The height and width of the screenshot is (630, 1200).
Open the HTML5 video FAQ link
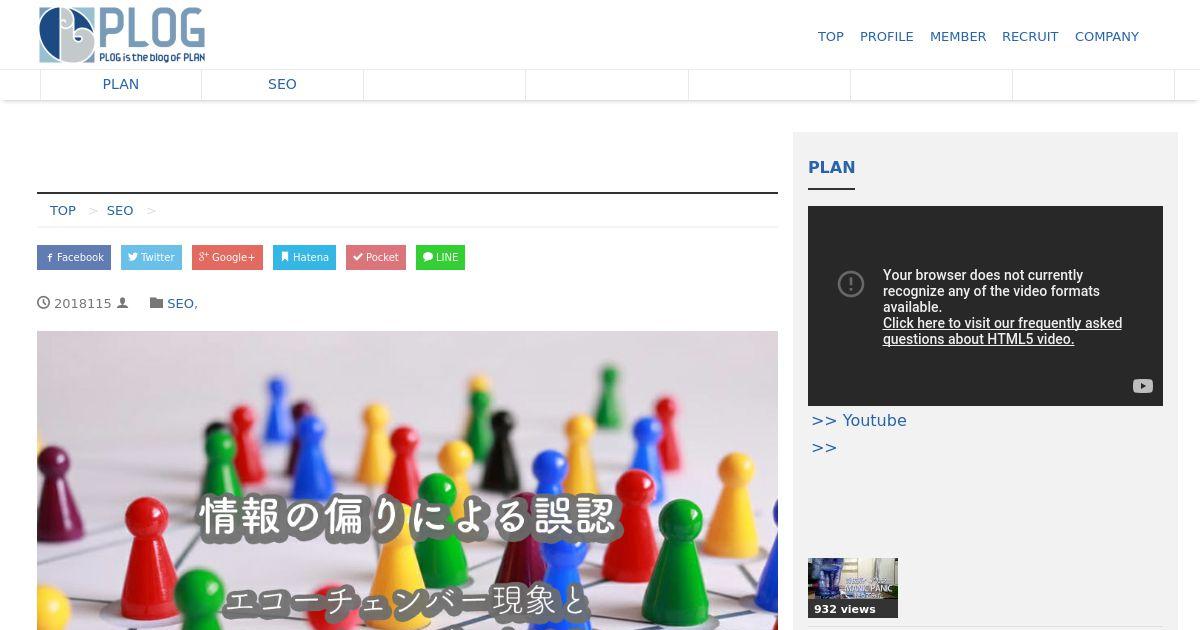click(x=1002, y=331)
